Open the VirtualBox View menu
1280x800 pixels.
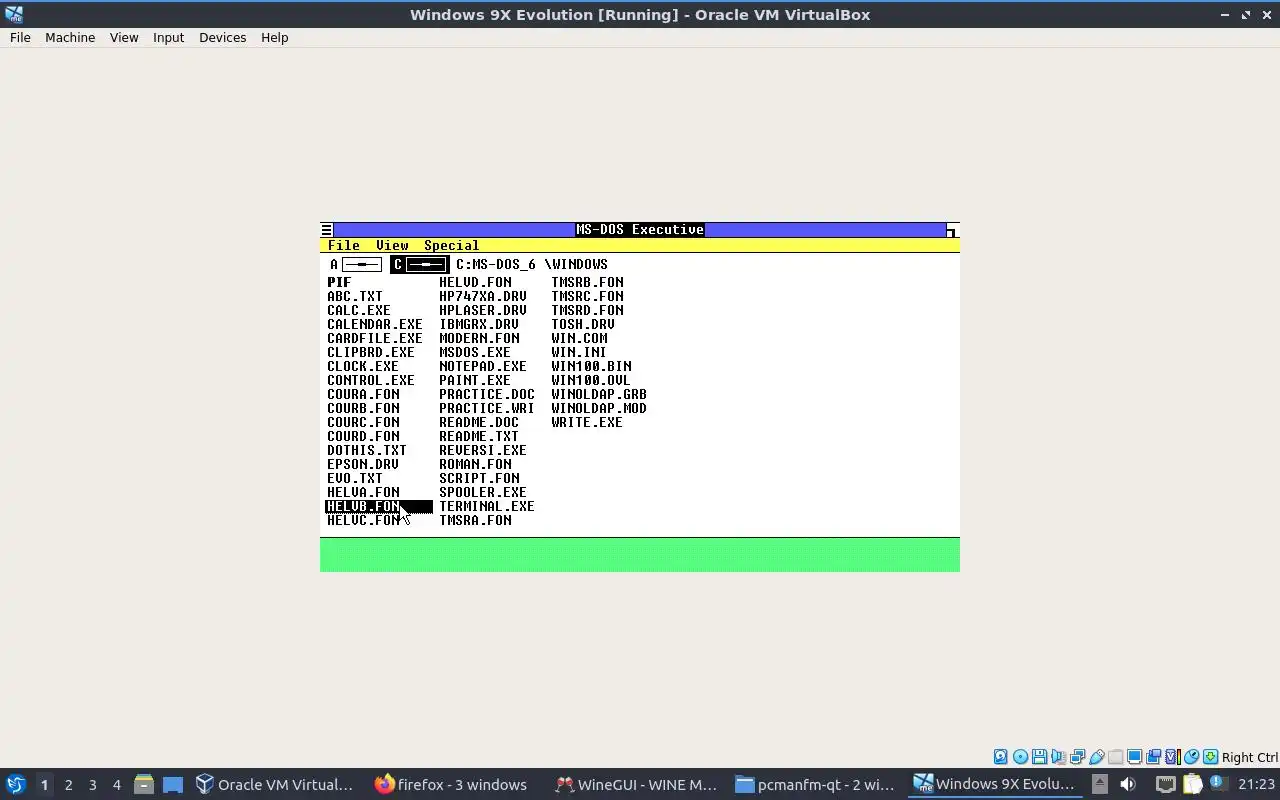coord(124,37)
